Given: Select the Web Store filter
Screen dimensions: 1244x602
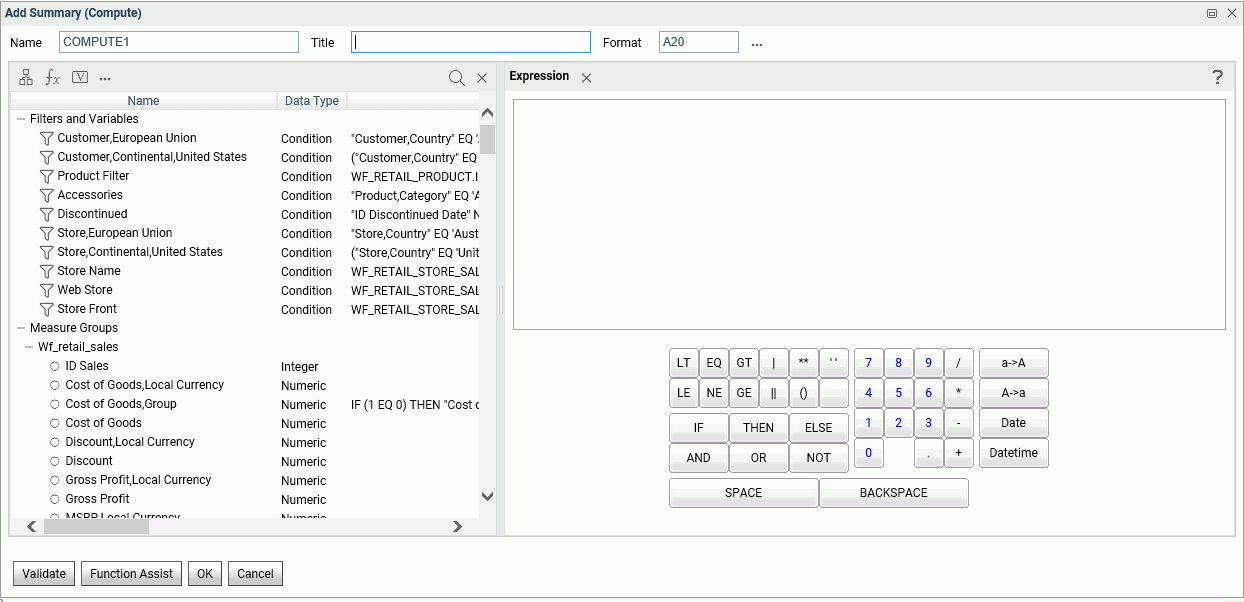Looking at the screenshot, I should 85,290.
